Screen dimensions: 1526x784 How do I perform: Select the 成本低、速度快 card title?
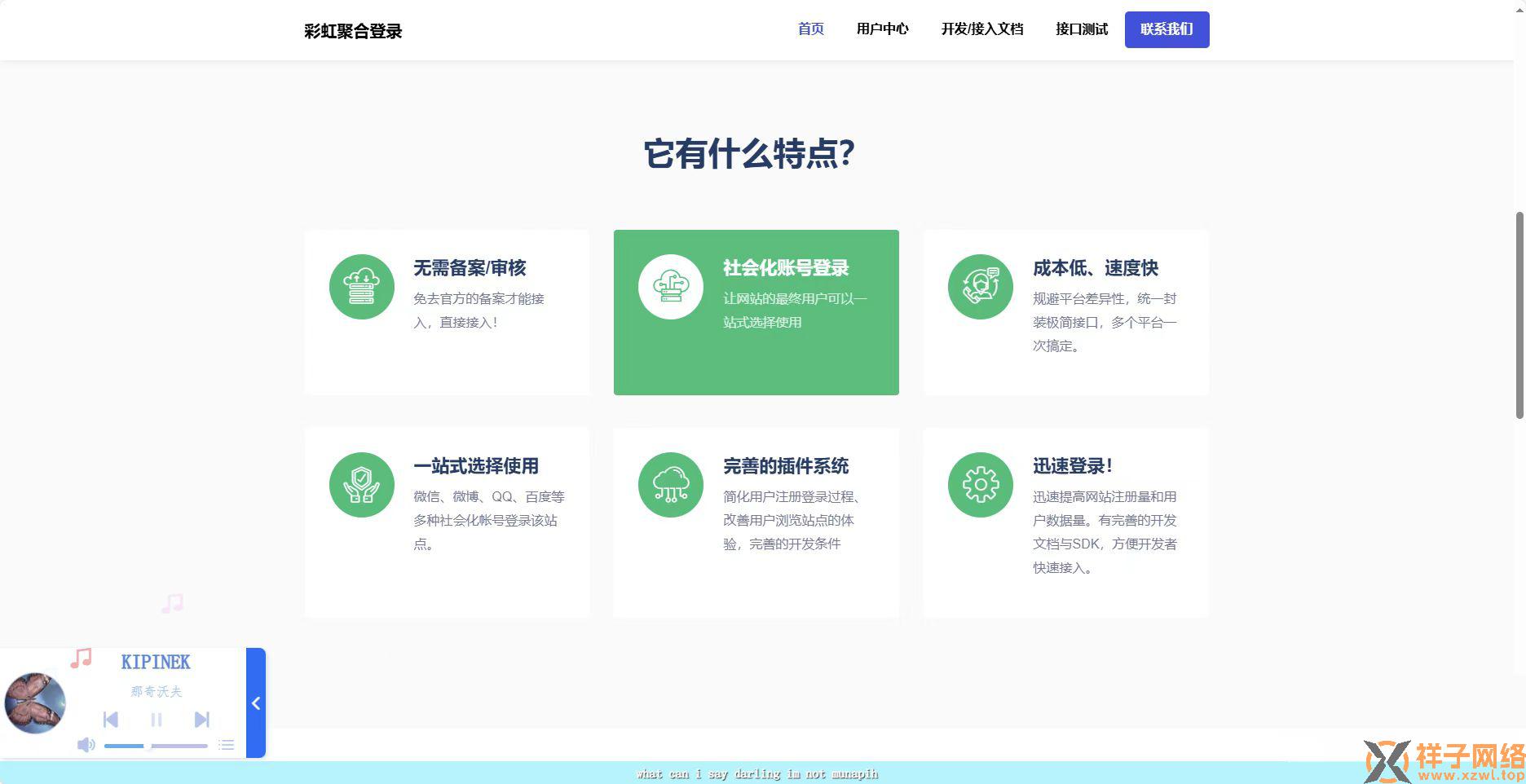pos(1095,268)
